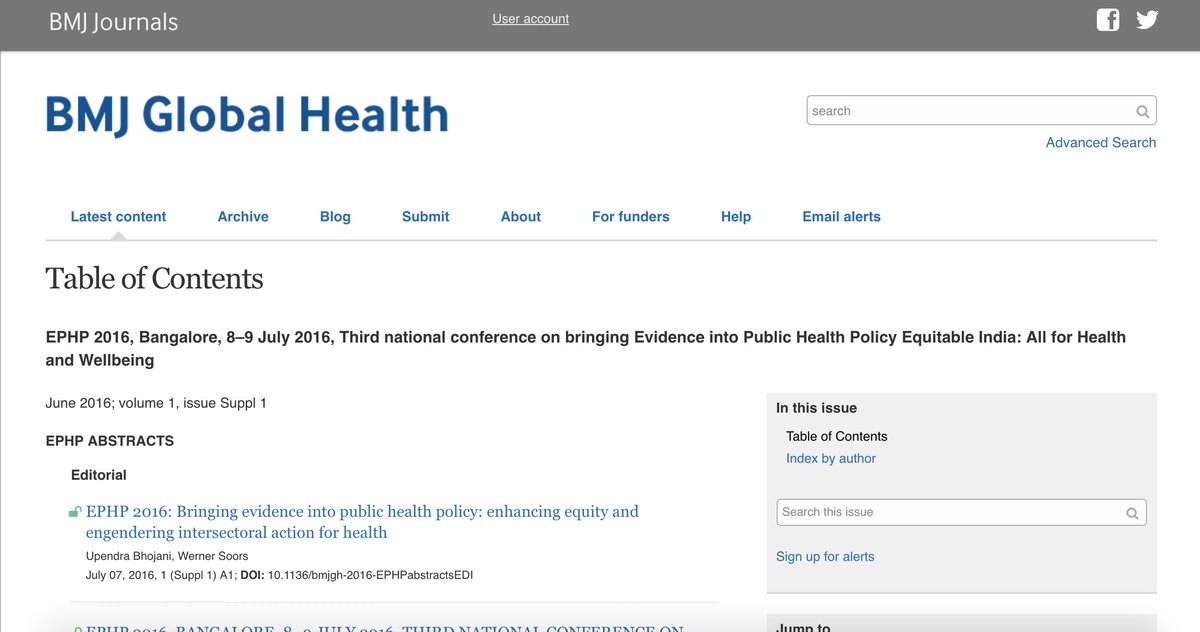Open the Archive menu item

point(243,216)
